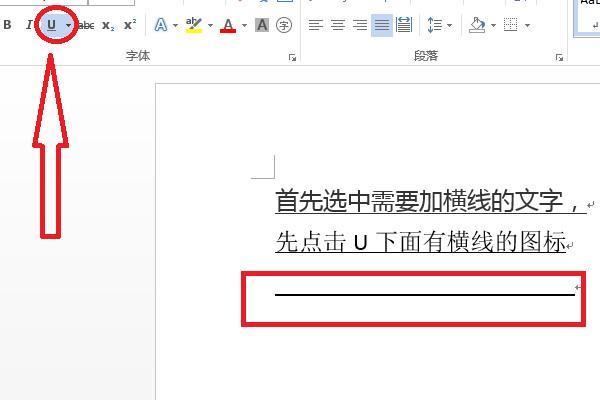Toggle superscript x² button
The height and width of the screenshot is (400, 600).
[x=130, y=25]
